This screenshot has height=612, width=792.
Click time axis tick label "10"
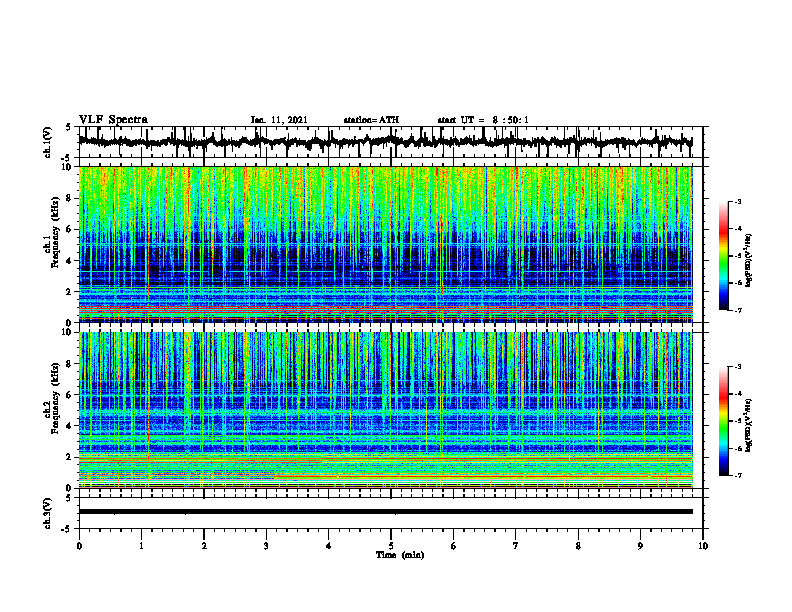pos(703,546)
